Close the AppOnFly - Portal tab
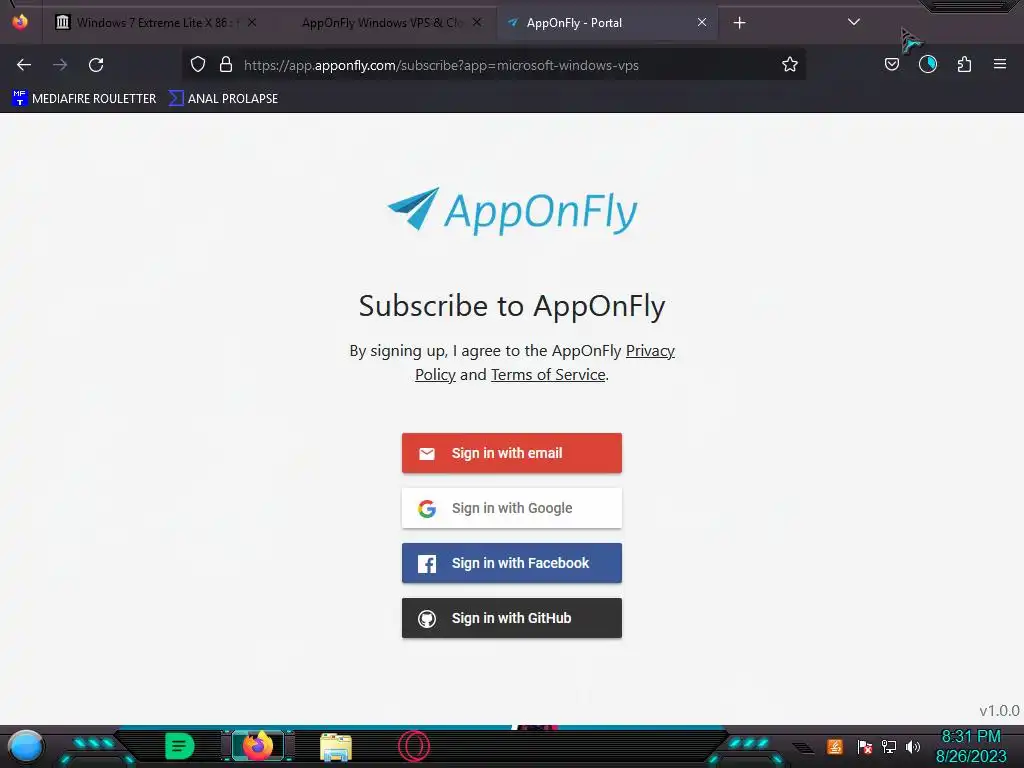1024x768 pixels. (x=702, y=22)
